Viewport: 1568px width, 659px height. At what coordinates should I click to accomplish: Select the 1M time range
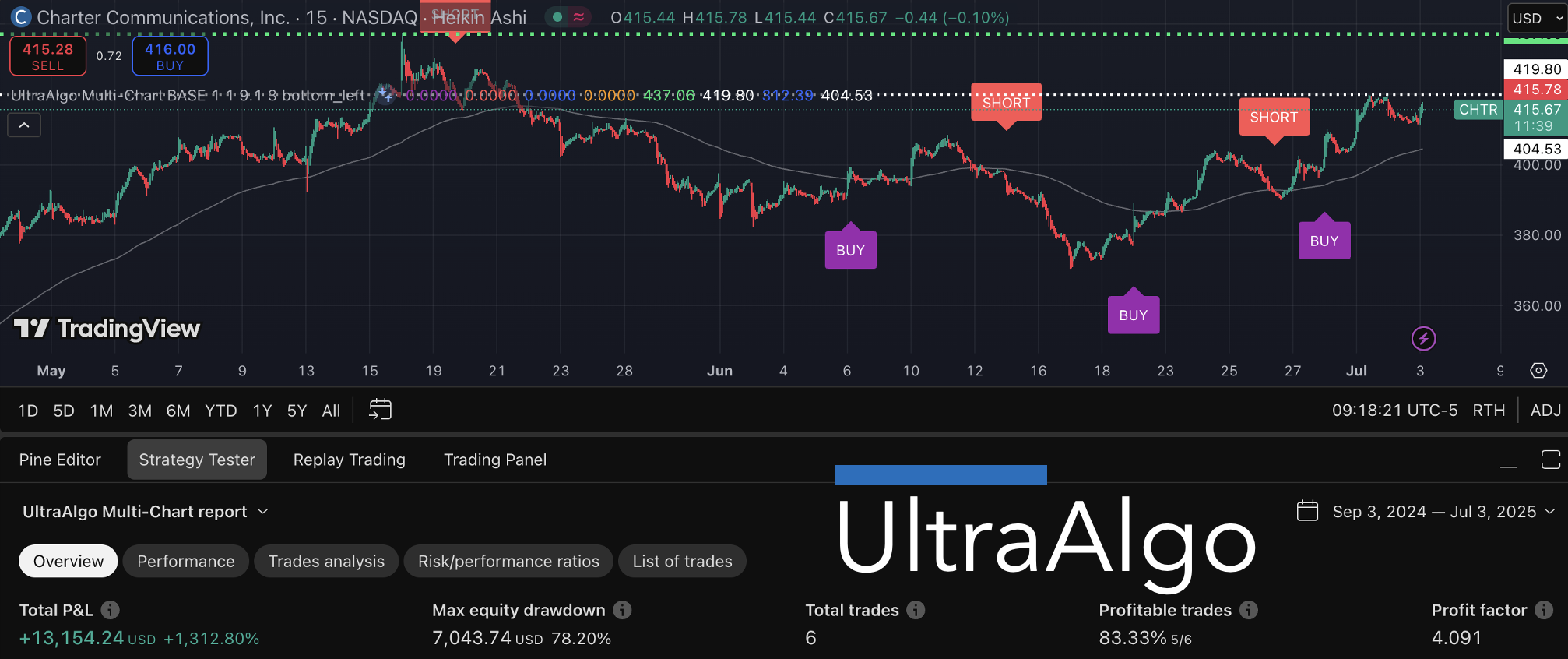click(101, 411)
